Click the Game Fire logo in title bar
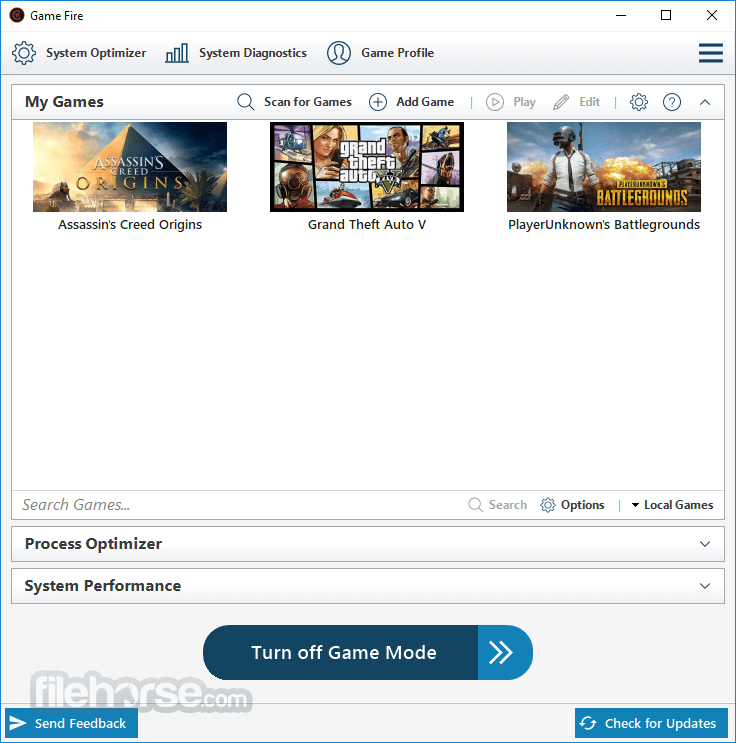This screenshot has width=736, height=743. pyautogui.click(x=17, y=16)
